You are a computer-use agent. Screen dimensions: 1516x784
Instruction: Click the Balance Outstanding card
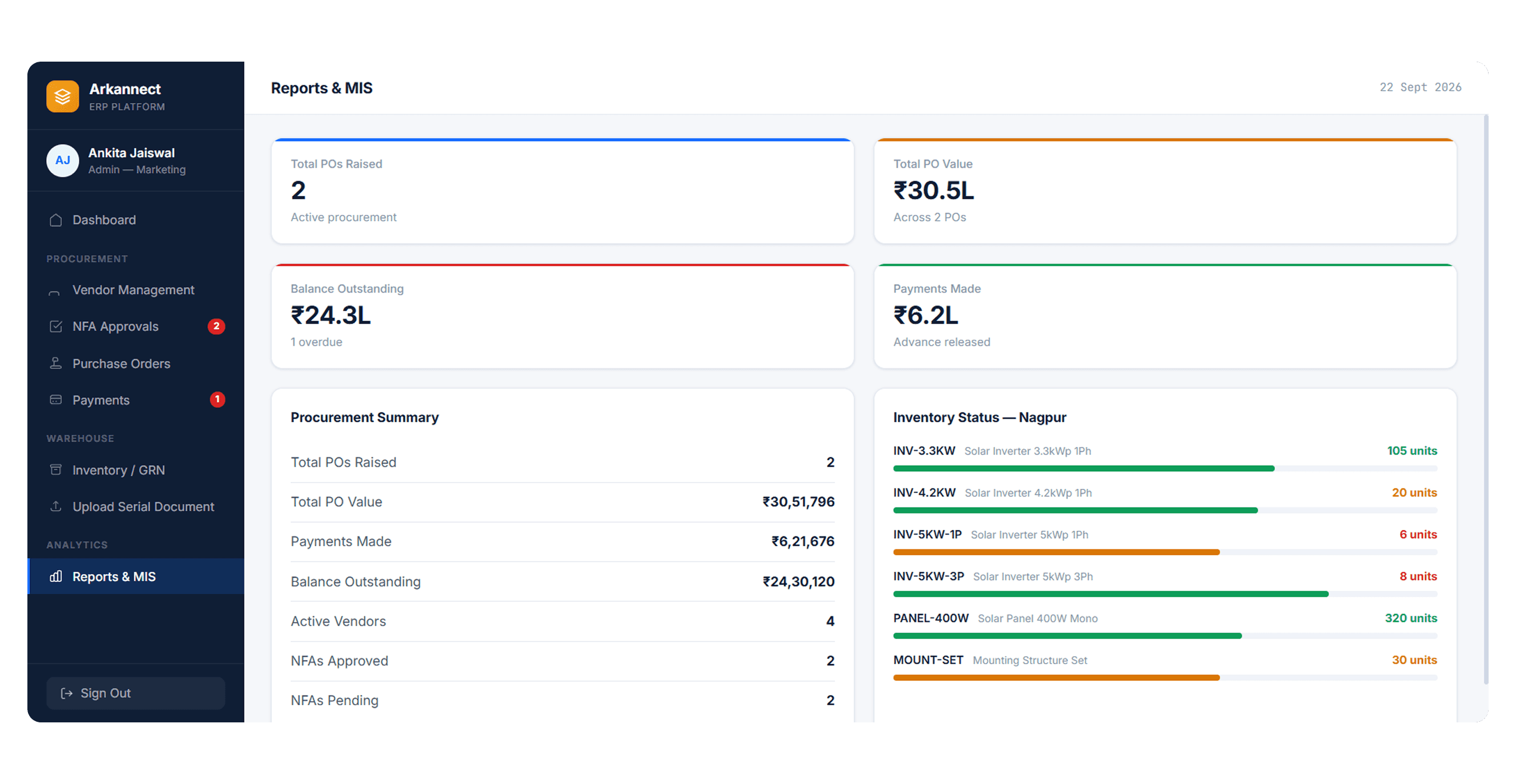tap(563, 317)
